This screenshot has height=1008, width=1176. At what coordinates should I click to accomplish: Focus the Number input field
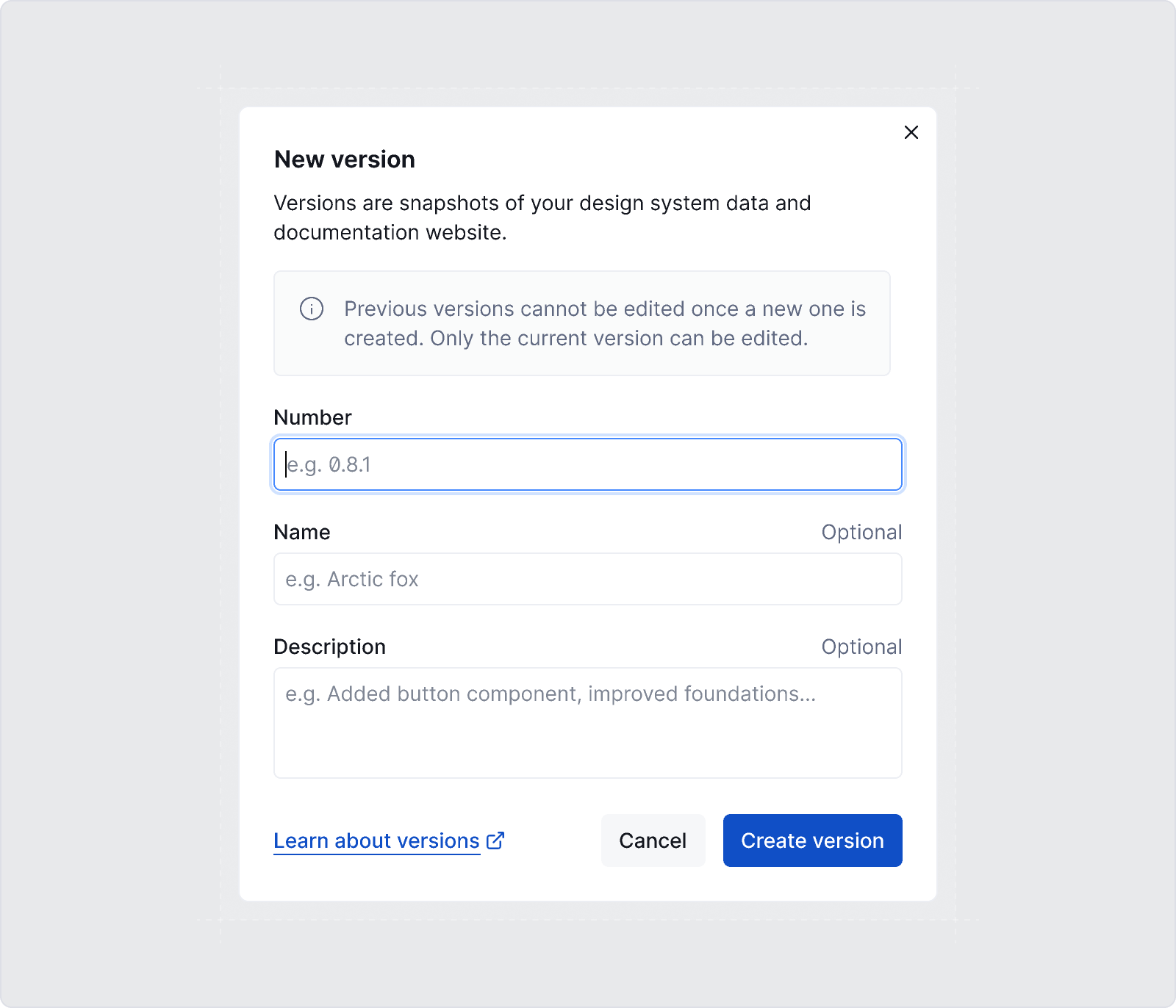point(587,464)
